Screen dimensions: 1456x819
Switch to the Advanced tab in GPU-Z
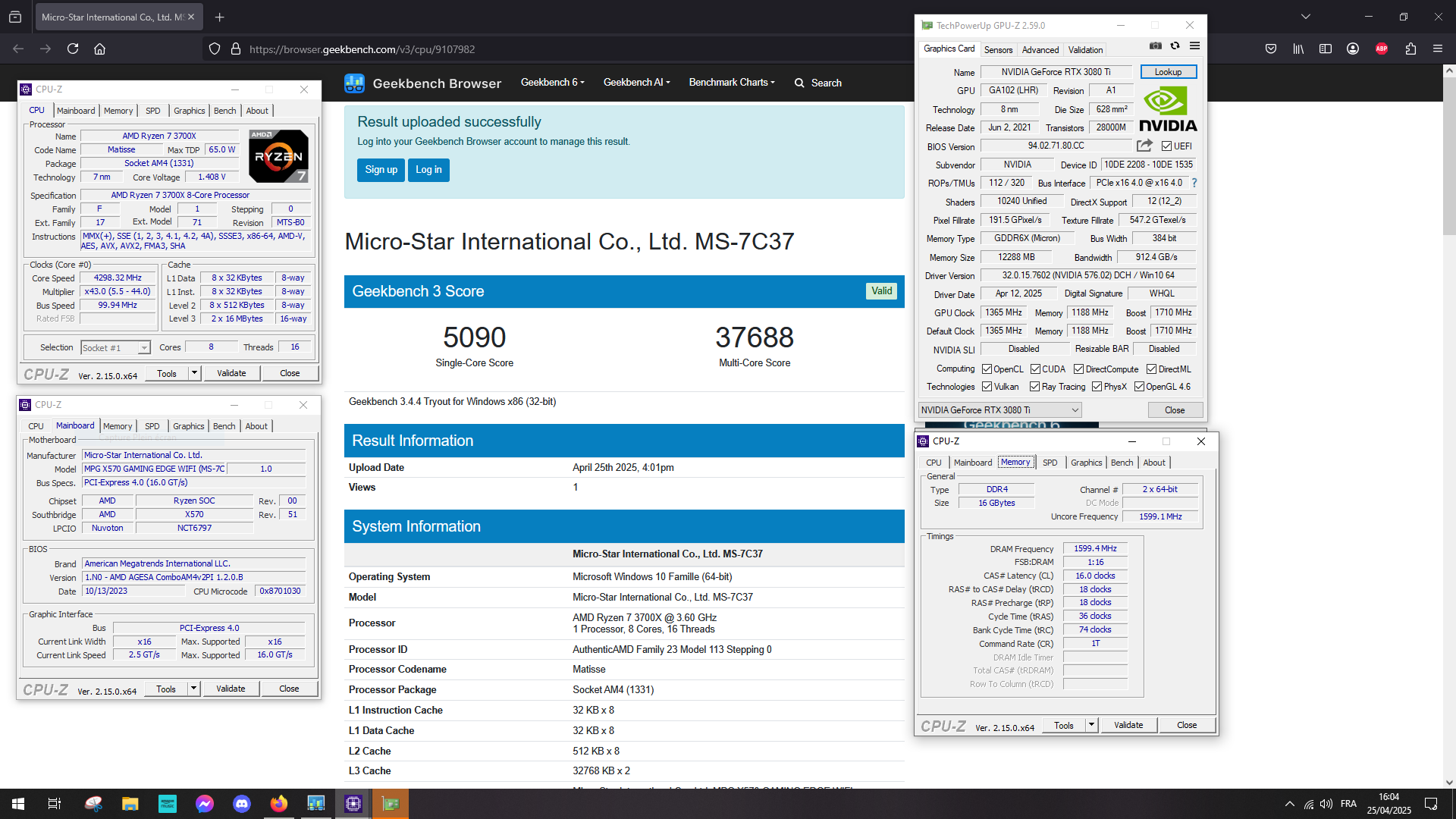[1040, 50]
